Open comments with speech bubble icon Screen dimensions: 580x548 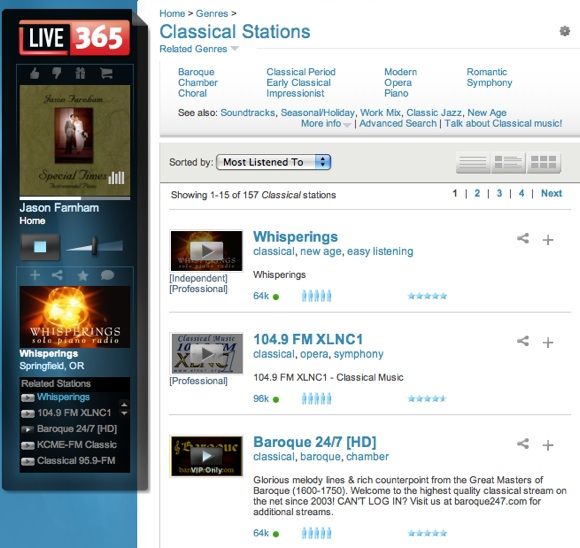pos(107,275)
